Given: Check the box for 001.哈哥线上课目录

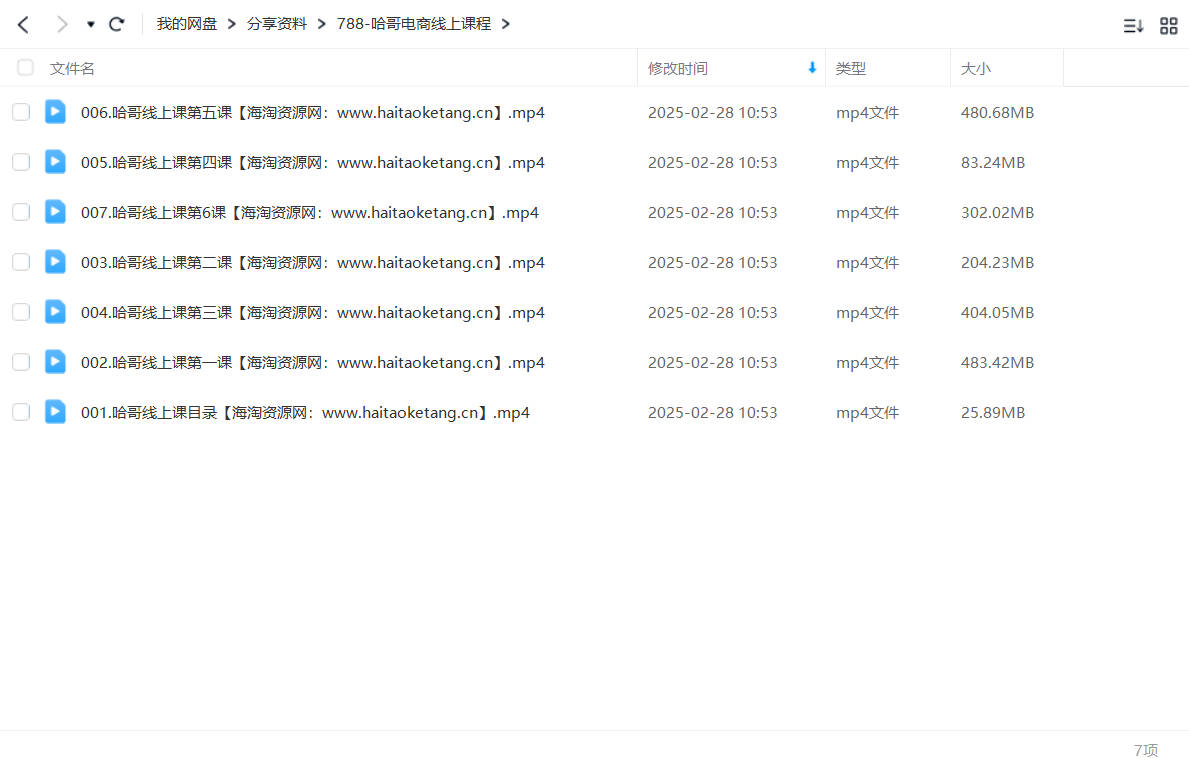Looking at the screenshot, I should point(21,412).
